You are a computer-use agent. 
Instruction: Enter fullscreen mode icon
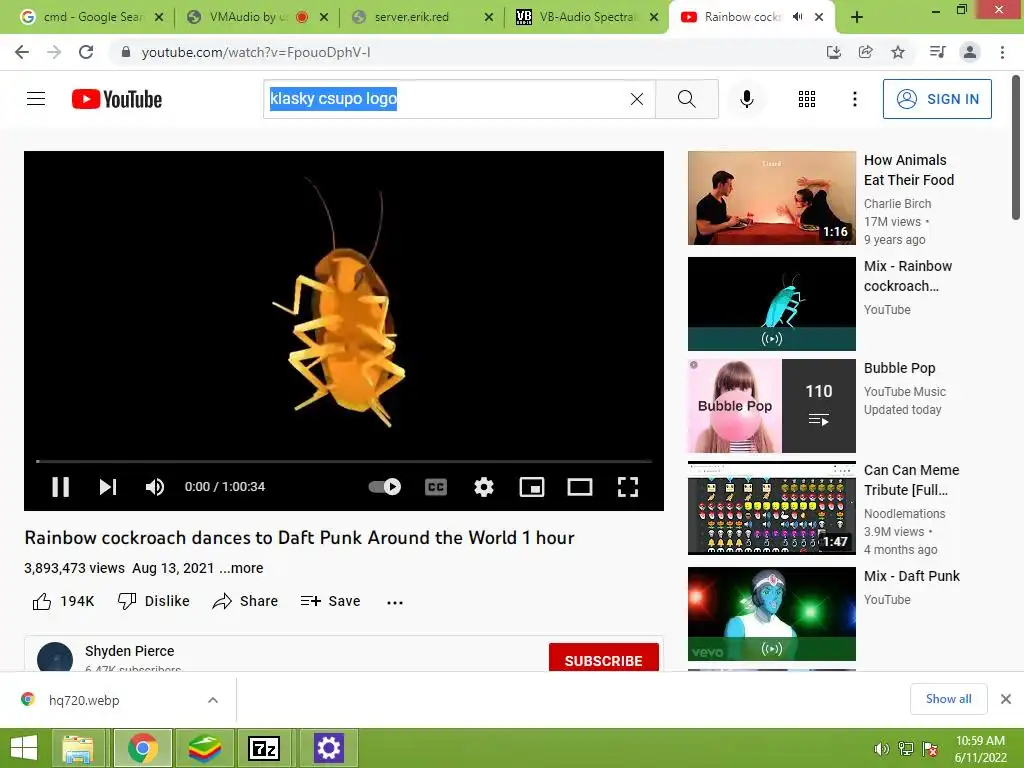tap(628, 487)
